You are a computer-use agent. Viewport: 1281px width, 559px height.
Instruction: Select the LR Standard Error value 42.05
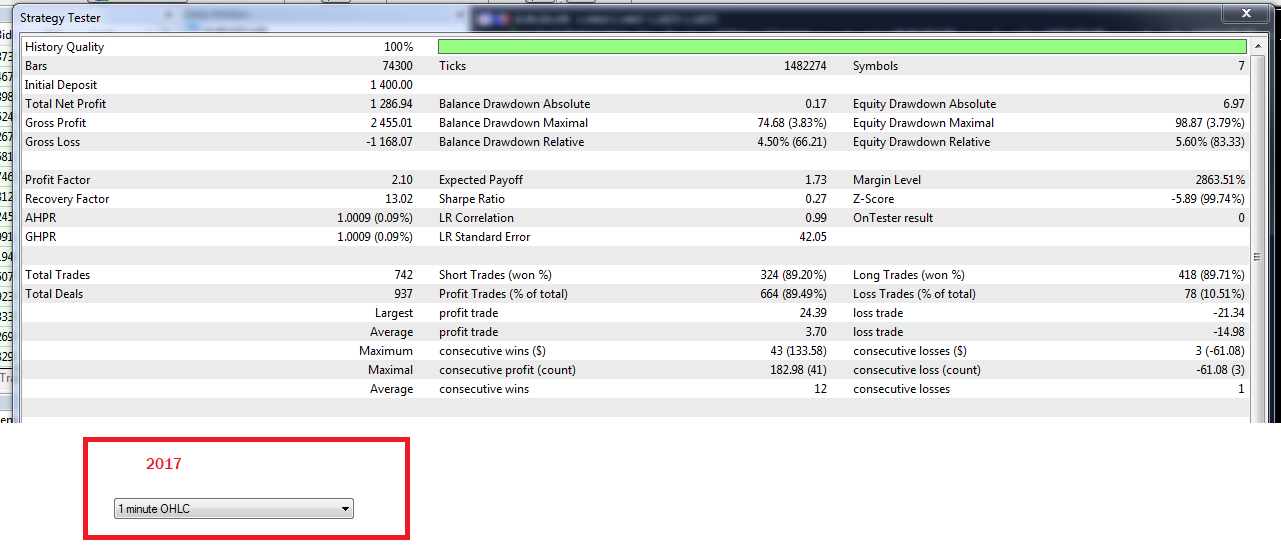(811, 237)
